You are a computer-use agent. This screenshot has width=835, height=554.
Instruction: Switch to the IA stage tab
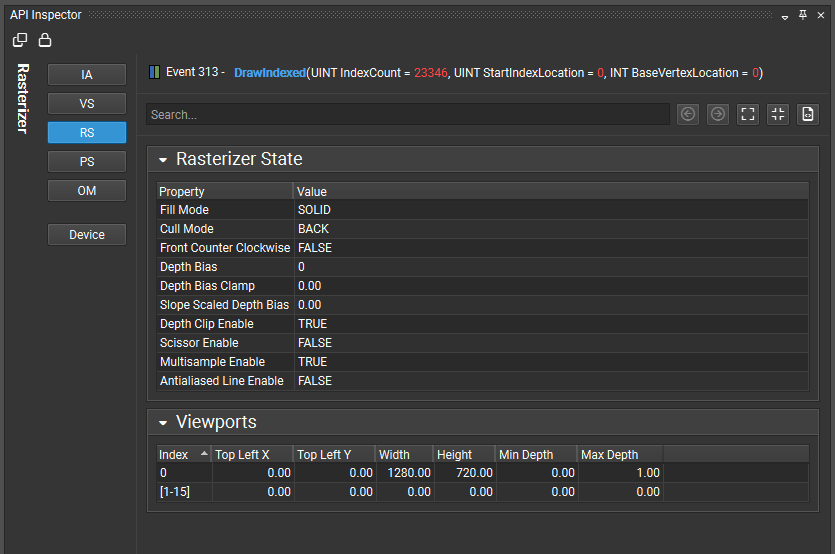tap(87, 75)
